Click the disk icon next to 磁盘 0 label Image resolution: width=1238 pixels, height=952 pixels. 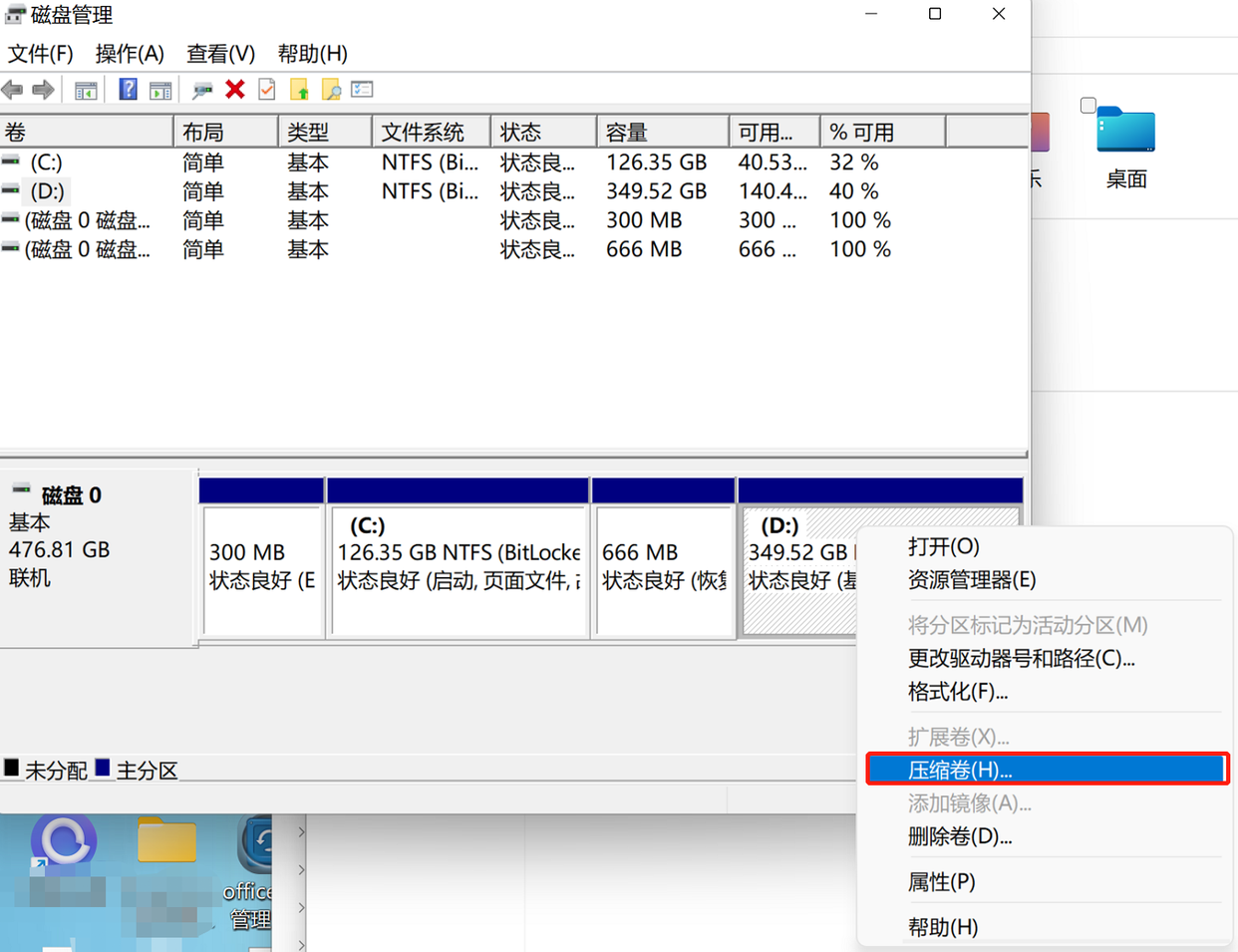pos(21,489)
